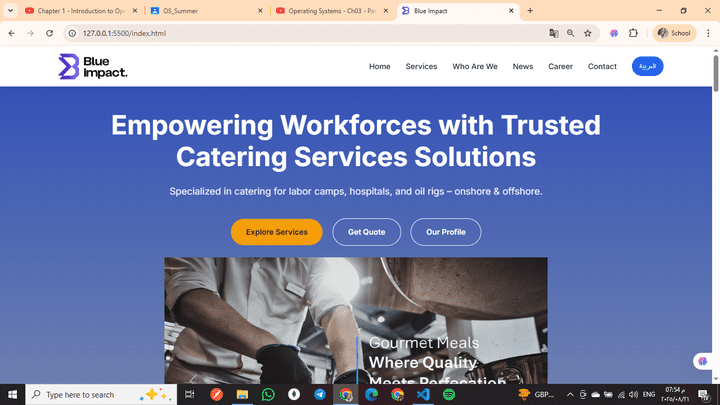The width and height of the screenshot is (720, 405).
Task: Open the Services nav menu item
Action: tap(421, 67)
